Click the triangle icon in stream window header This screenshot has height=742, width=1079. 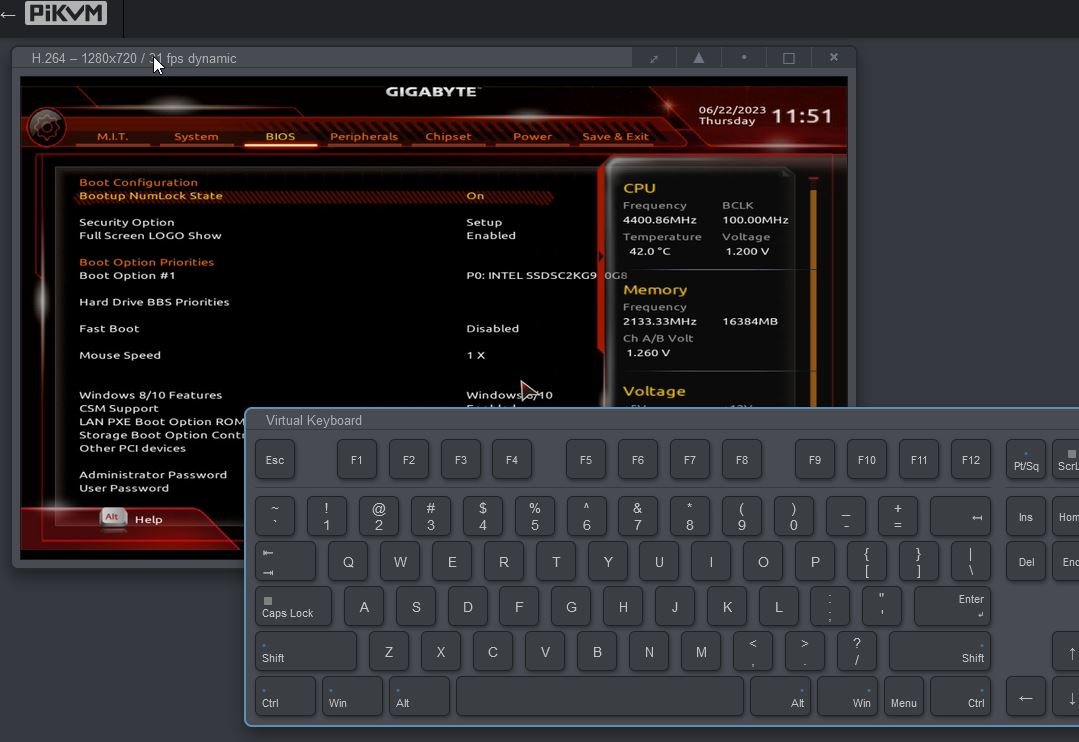point(698,58)
